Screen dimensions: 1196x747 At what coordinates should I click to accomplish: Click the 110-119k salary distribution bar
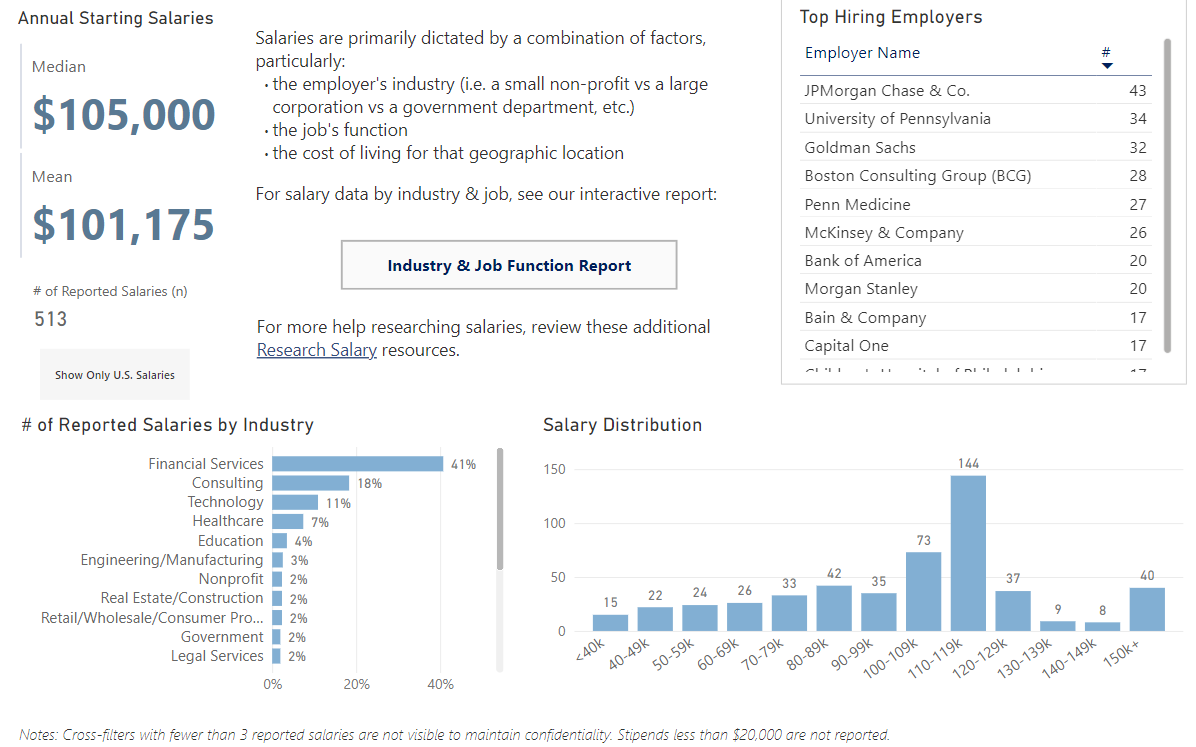[x=968, y=553]
